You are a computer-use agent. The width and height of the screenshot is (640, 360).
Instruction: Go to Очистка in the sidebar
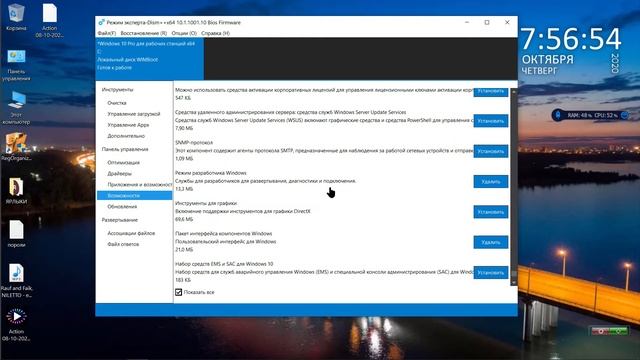(117, 103)
